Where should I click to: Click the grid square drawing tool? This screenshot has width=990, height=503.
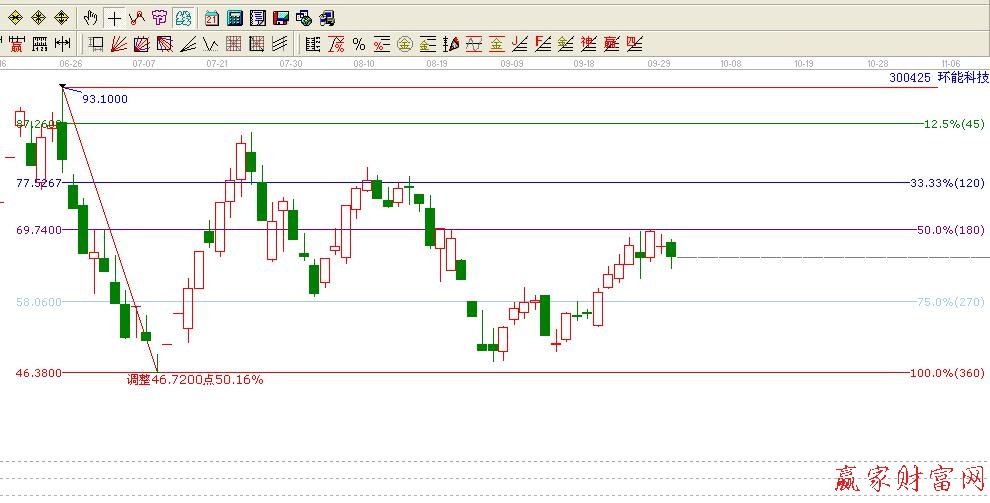click(234, 43)
